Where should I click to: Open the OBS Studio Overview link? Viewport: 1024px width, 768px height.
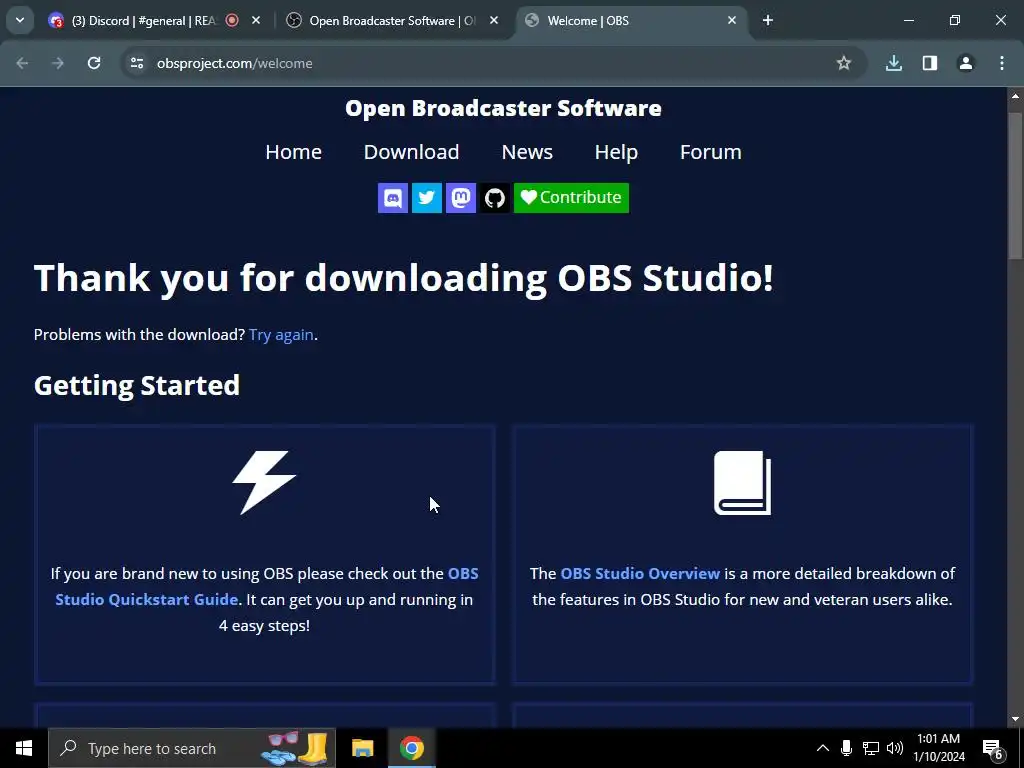pos(640,573)
